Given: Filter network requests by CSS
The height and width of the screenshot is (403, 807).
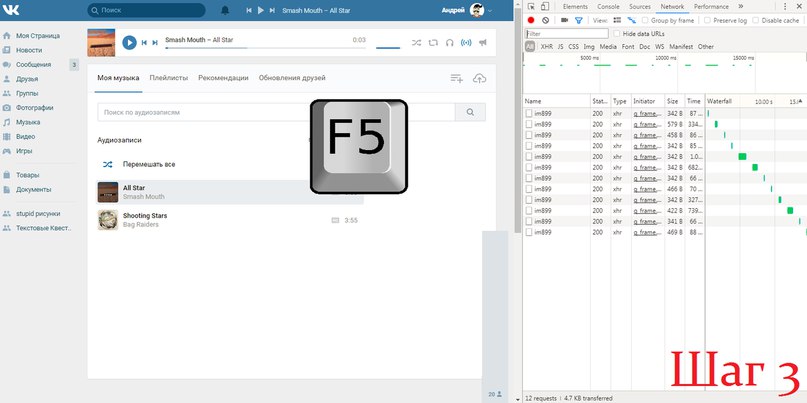Looking at the screenshot, I should pos(573,46).
